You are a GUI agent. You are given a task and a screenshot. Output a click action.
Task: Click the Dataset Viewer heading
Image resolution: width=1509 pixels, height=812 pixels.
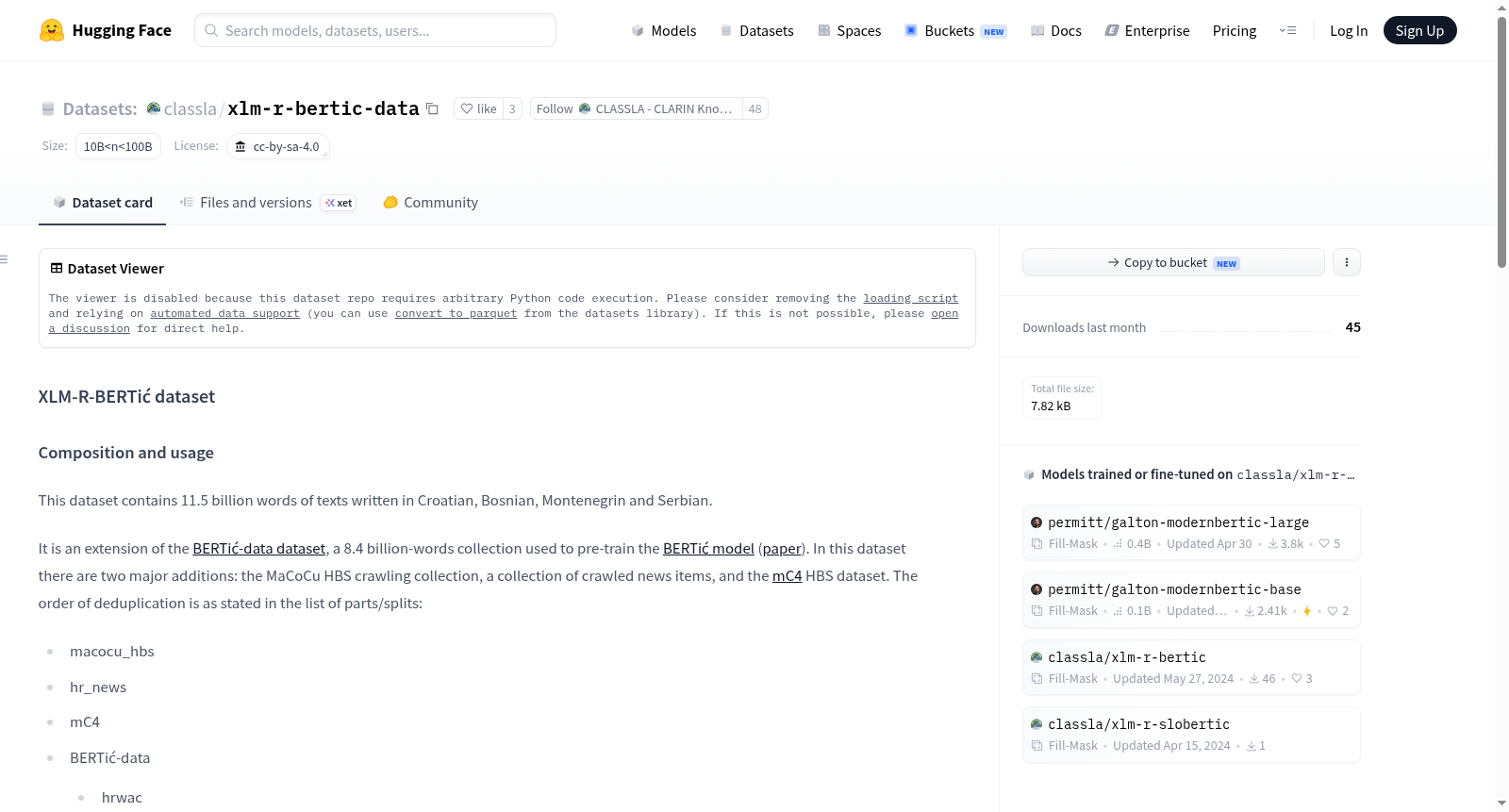[x=115, y=269]
